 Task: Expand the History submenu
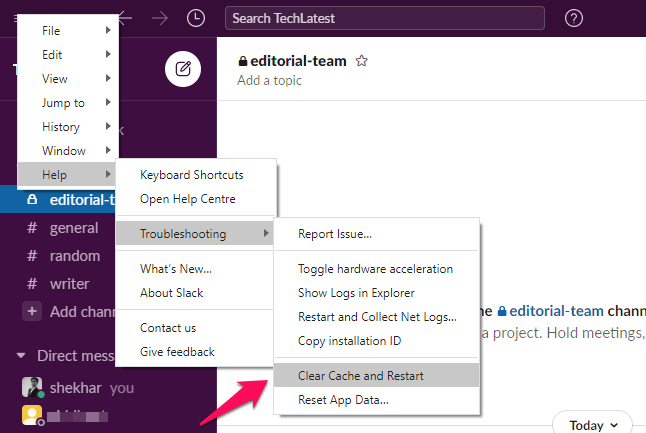coord(68,126)
